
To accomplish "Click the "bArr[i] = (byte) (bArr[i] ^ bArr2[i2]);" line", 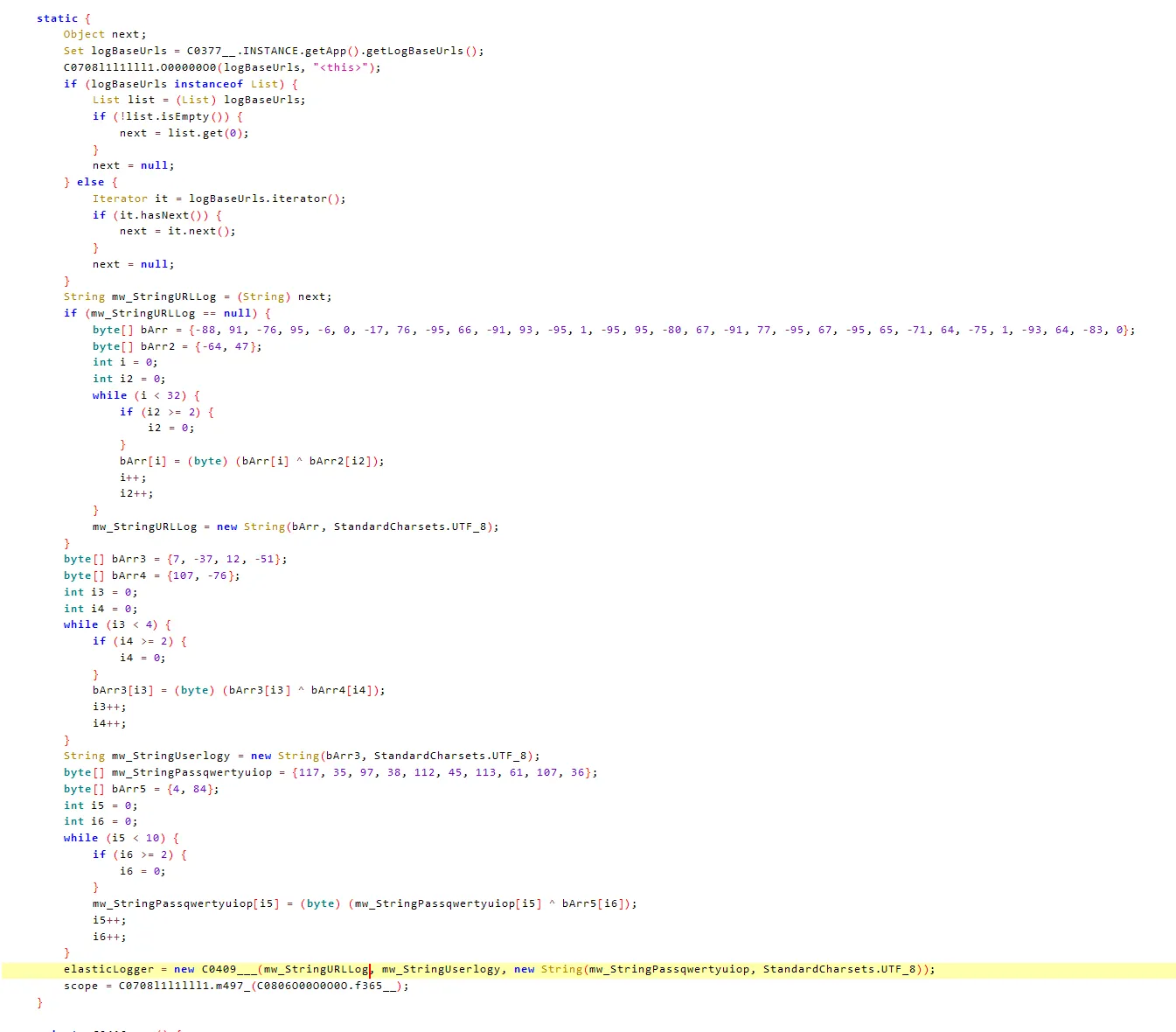I will click(252, 461).
